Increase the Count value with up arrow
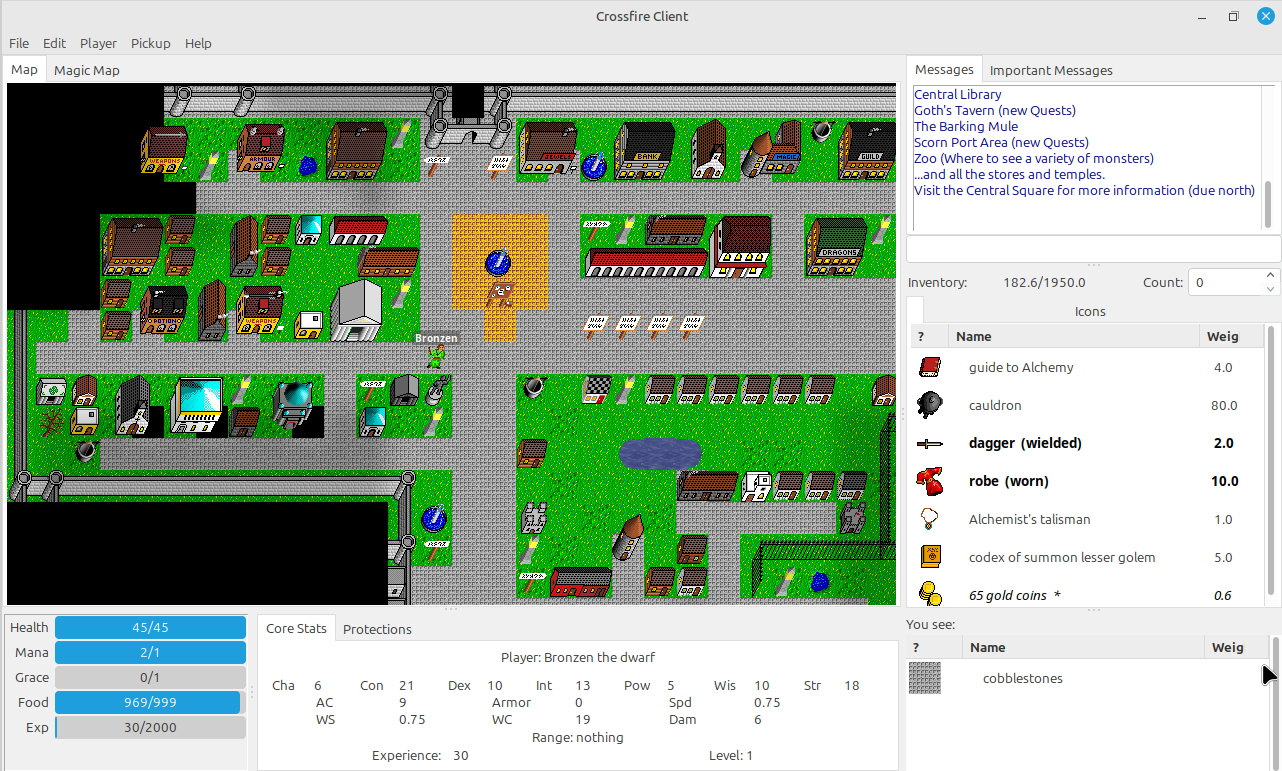1282x771 pixels. (x=1271, y=276)
